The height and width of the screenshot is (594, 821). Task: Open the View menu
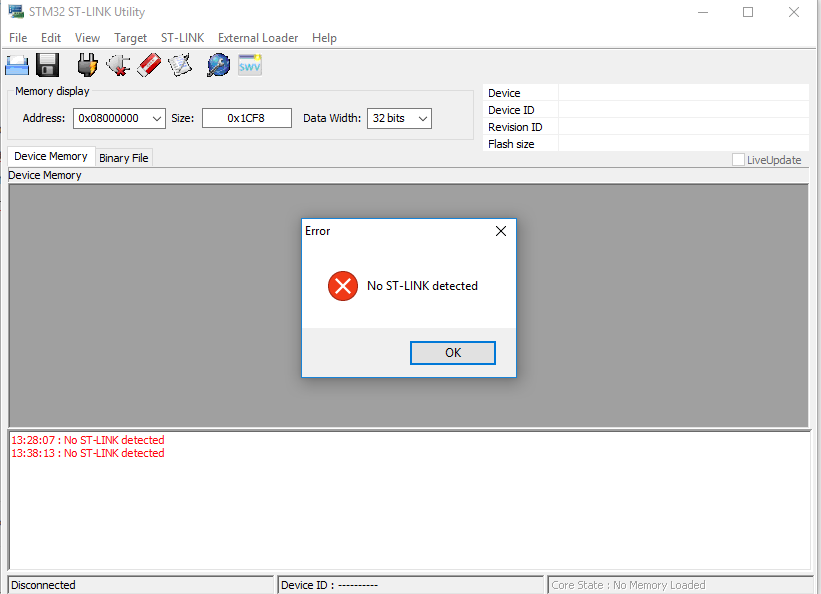point(87,38)
